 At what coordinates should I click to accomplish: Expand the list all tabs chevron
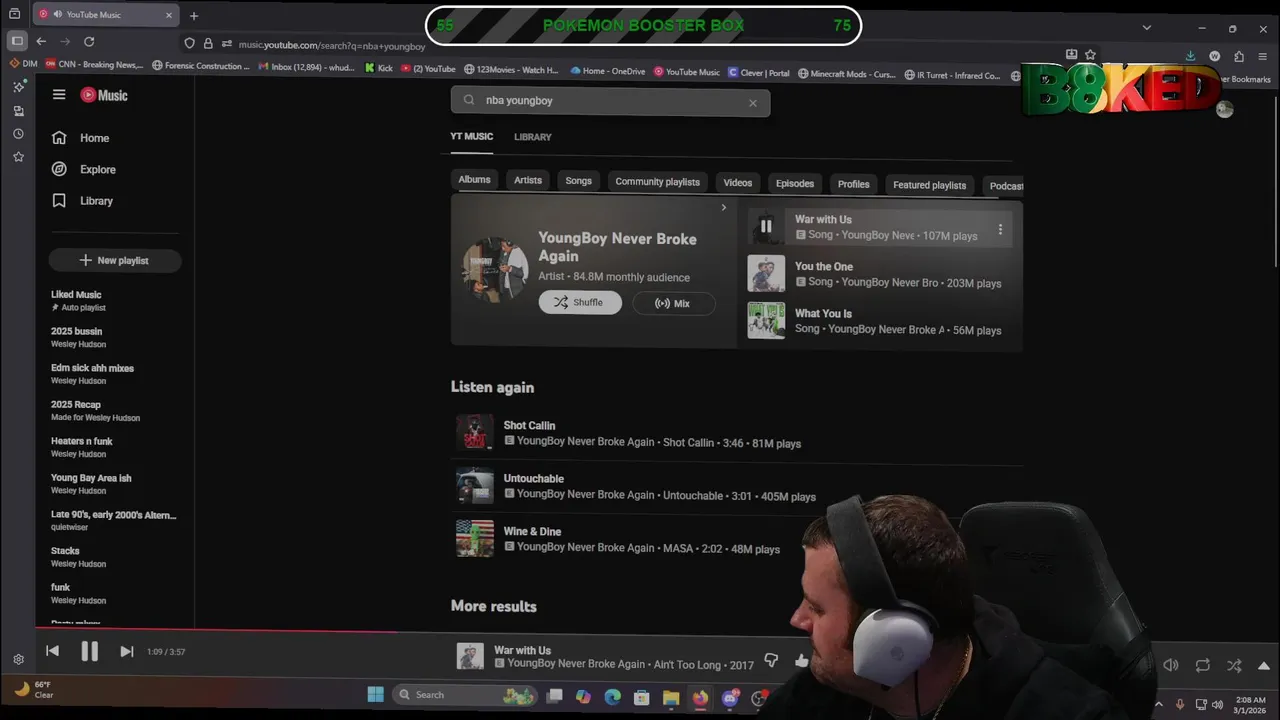1147,27
